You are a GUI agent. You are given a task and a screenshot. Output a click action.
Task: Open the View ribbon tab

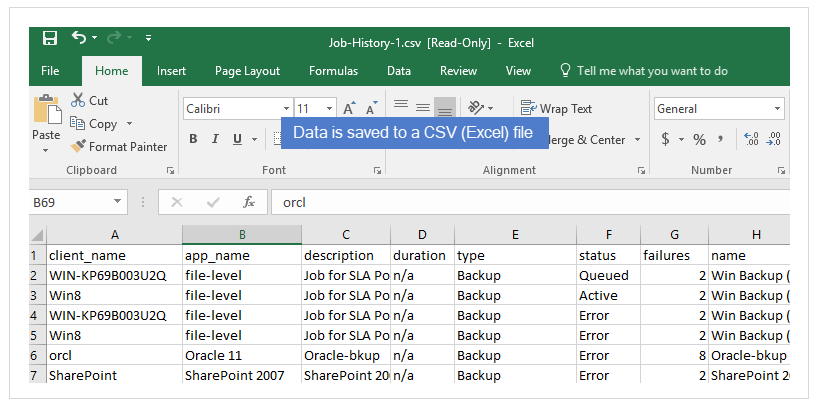pyautogui.click(x=518, y=71)
